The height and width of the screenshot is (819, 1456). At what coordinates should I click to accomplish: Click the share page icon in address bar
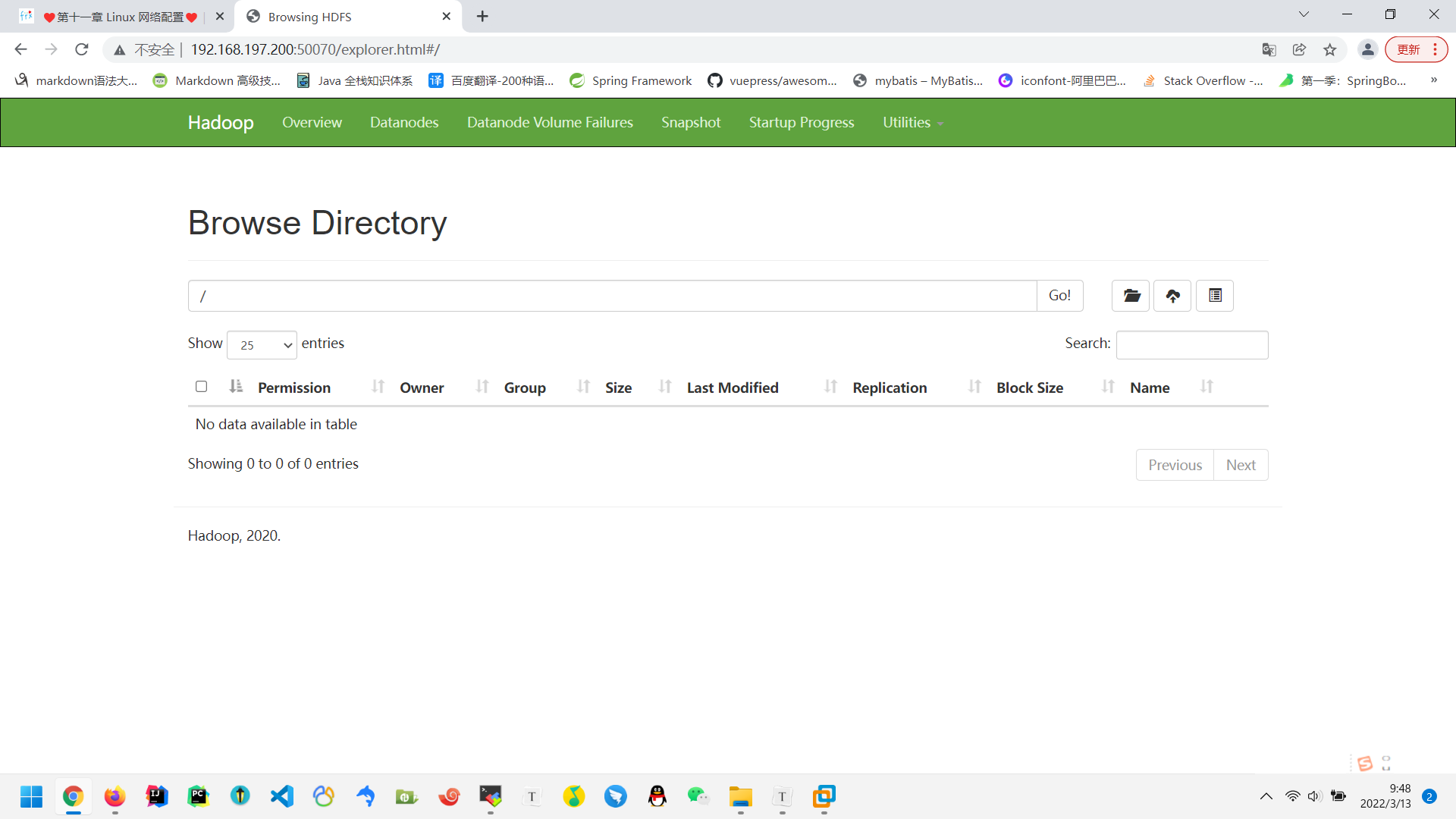pyautogui.click(x=1299, y=49)
